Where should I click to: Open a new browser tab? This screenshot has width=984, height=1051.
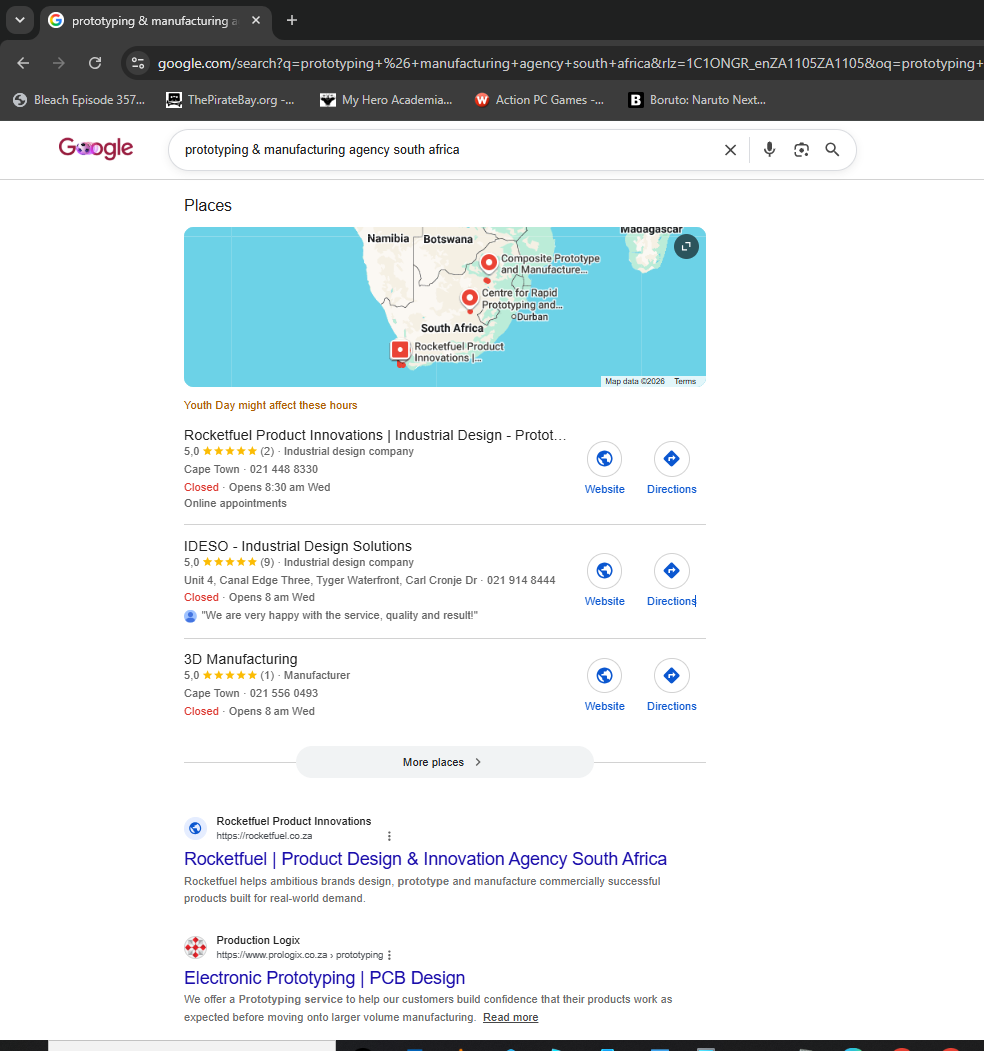pos(292,20)
